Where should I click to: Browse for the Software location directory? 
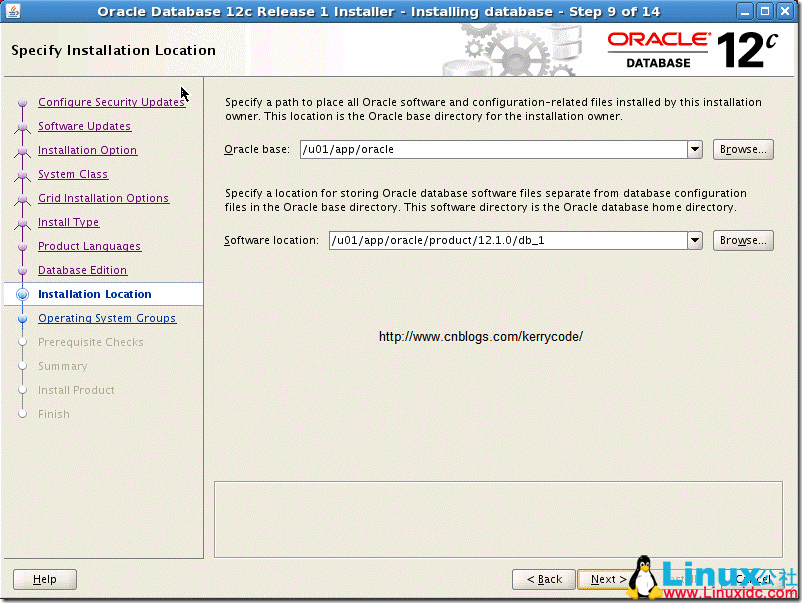point(743,240)
